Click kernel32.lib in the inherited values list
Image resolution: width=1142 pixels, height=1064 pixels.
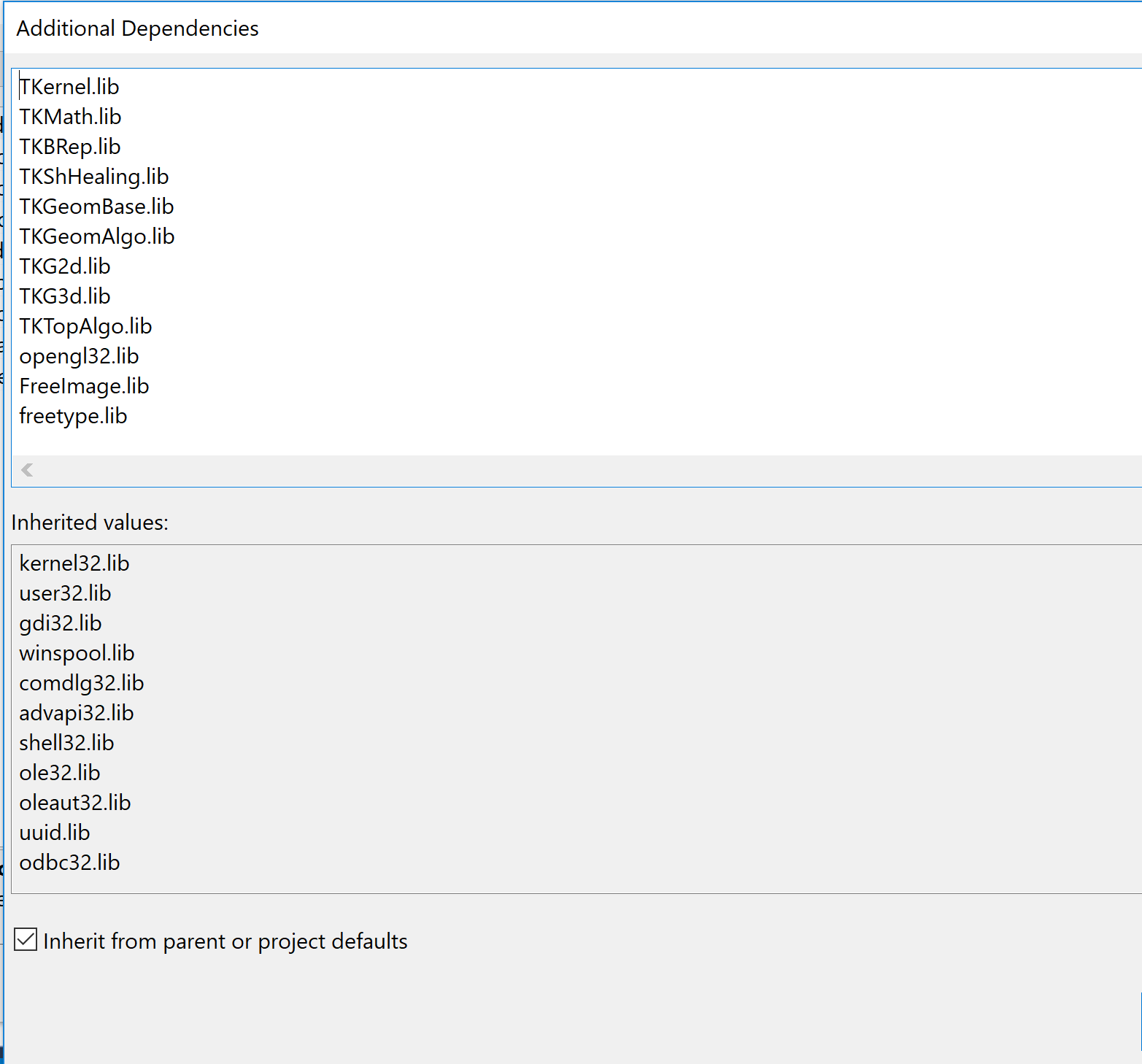74,563
